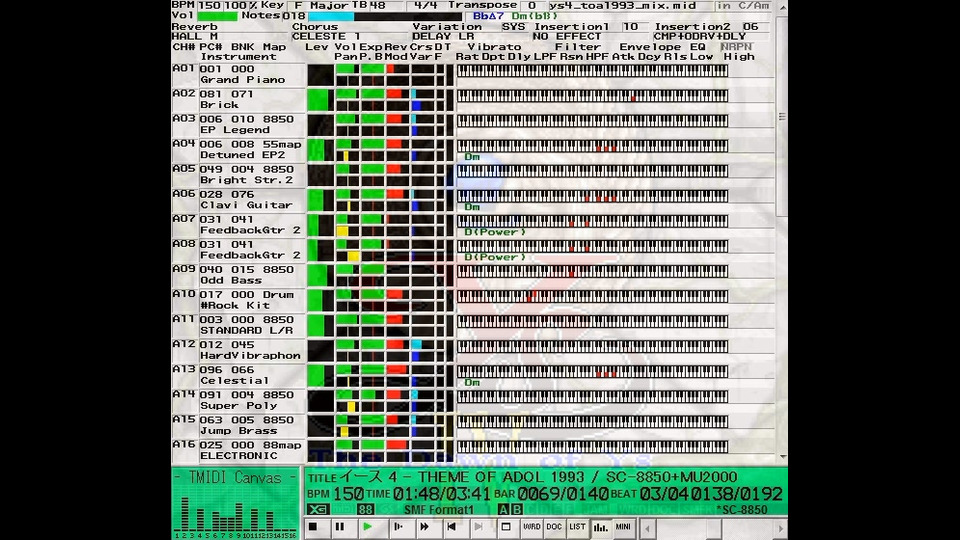This screenshot has width=960, height=540.
Task: Select the Super Poly instrument
Action: (x=239, y=406)
